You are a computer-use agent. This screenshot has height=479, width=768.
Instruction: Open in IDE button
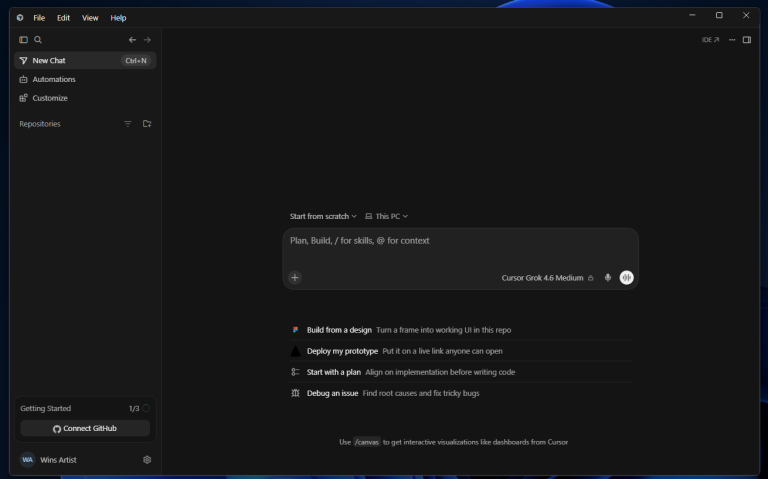[710, 40]
